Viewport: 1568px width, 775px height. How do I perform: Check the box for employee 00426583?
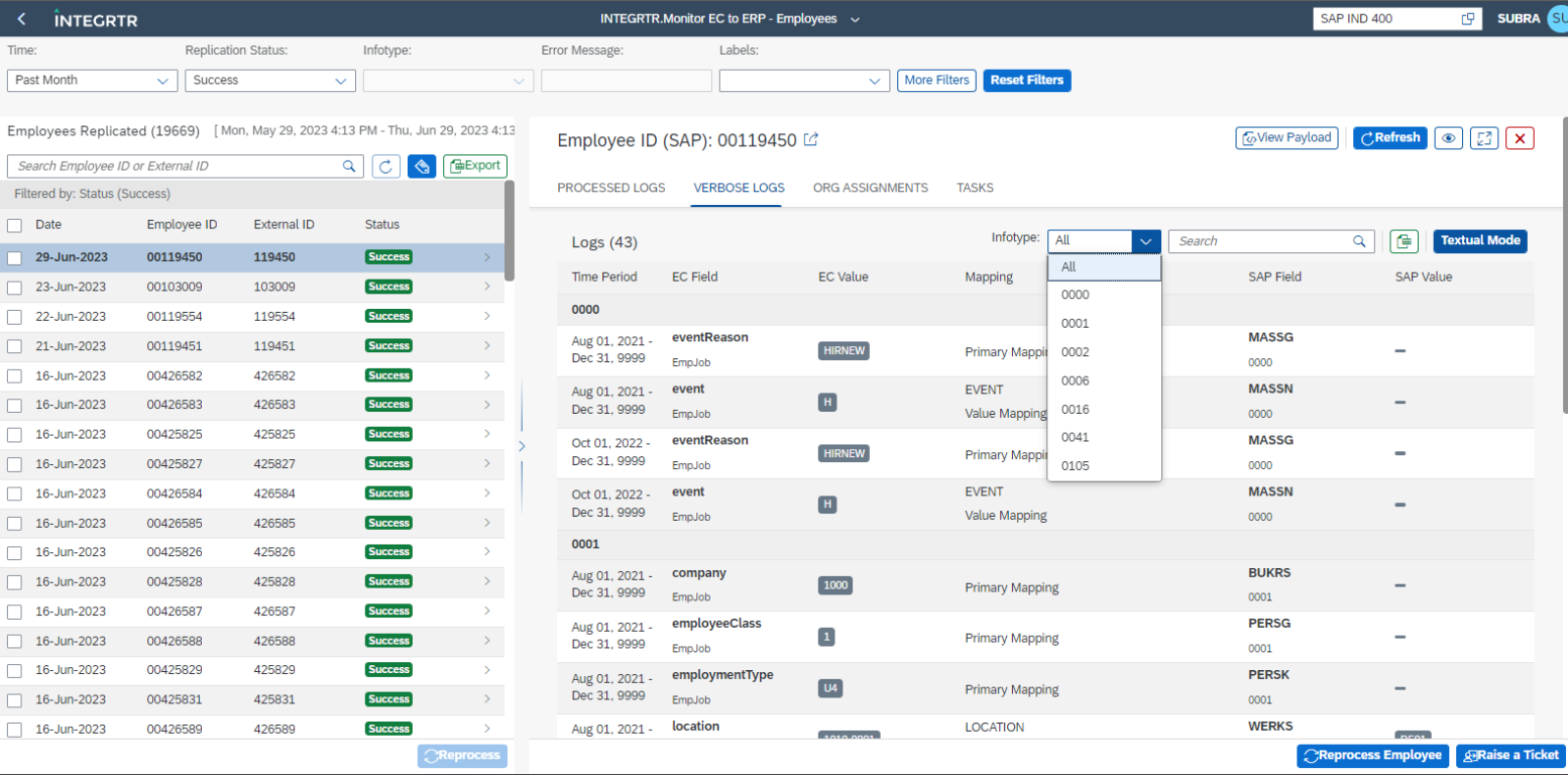(15, 405)
